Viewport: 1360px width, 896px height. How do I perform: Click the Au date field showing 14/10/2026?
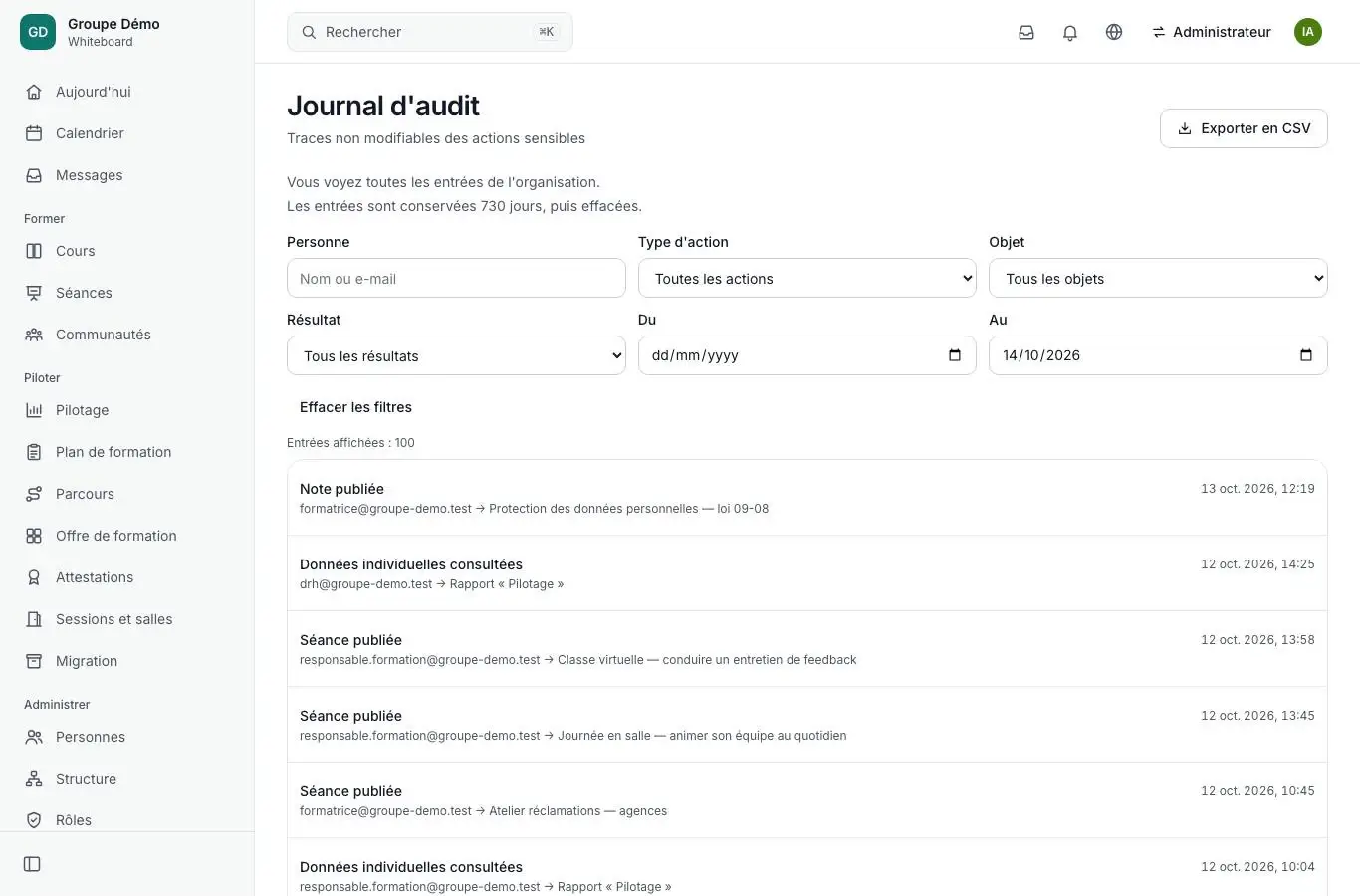(x=1158, y=355)
